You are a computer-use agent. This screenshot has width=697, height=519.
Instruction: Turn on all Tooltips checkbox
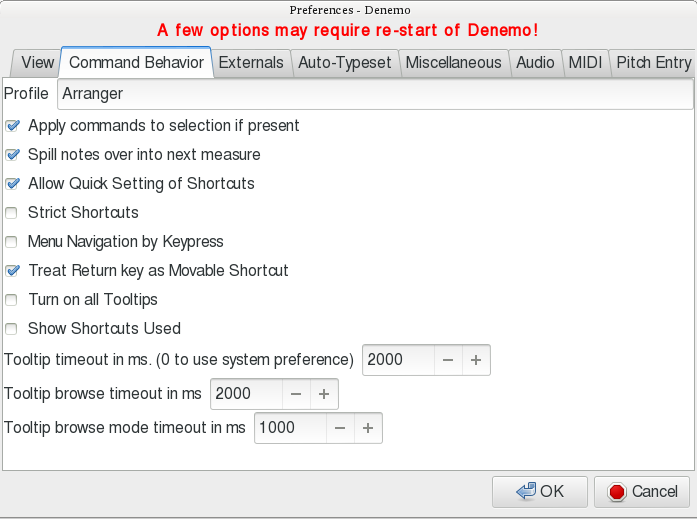click(12, 300)
